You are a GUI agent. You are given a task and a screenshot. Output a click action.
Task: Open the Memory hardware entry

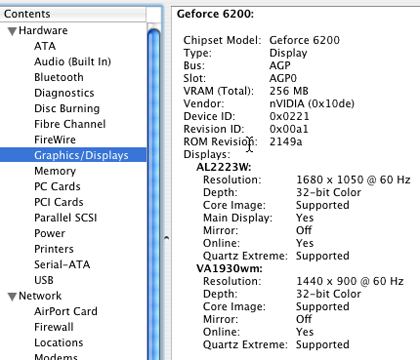click(55, 171)
